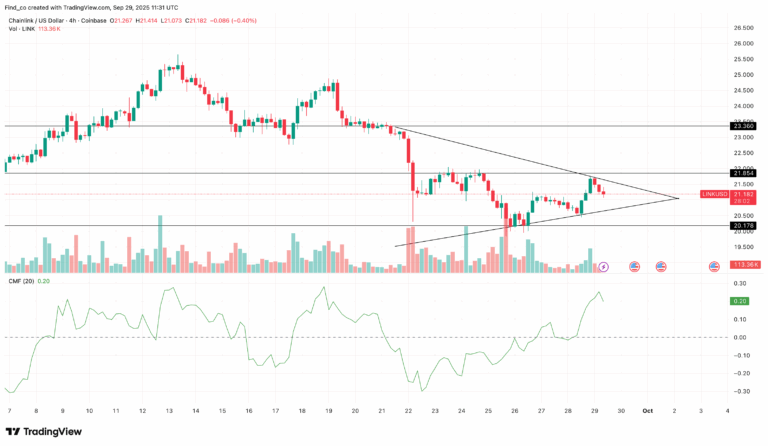Click the -0.30 label on CMF scale
The image size is (768, 446).
point(742,391)
